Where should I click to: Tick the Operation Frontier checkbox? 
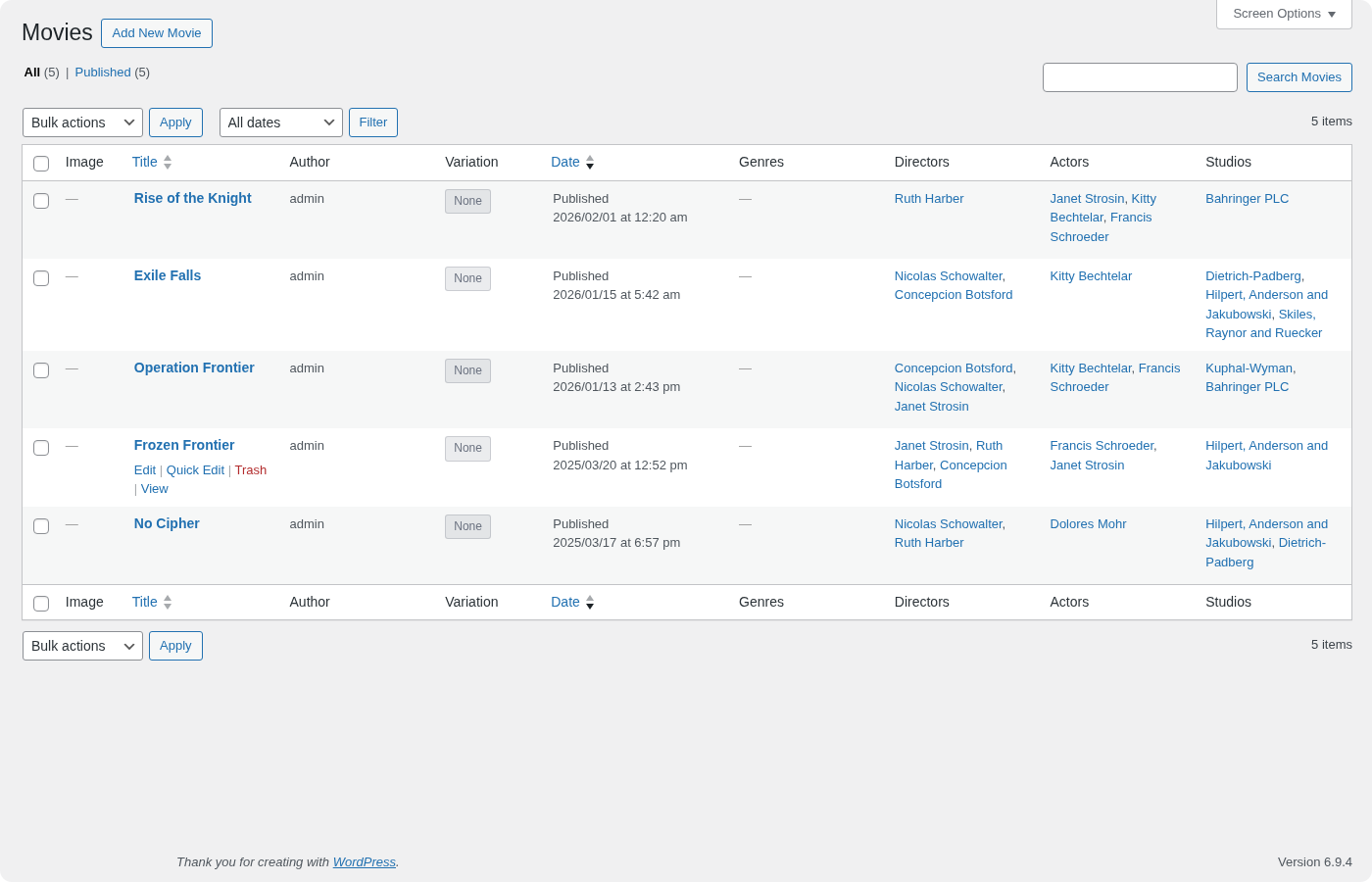(41, 370)
